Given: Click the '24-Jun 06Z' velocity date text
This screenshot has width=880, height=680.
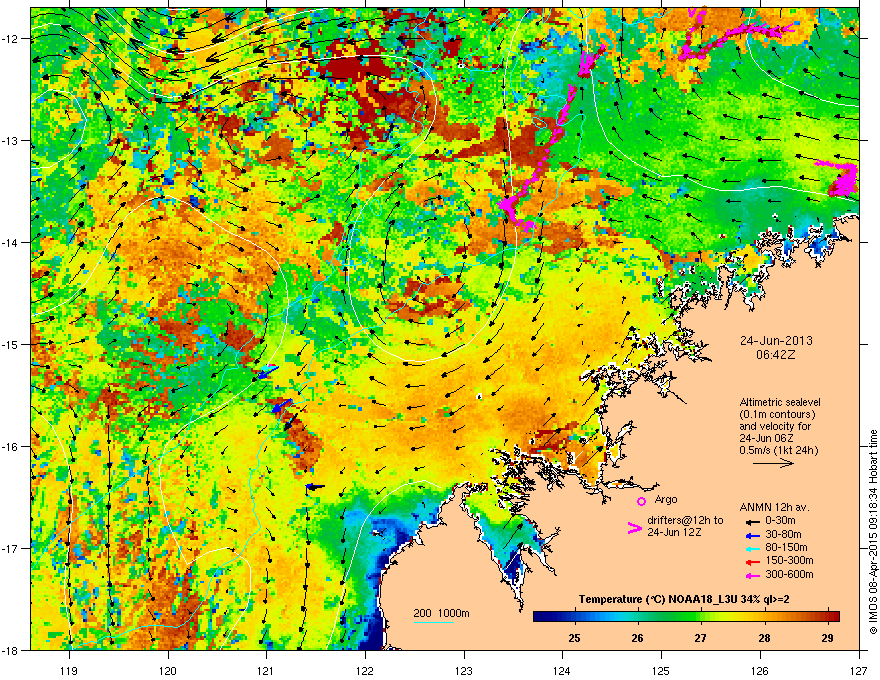Looking at the screenshot, I should [767, 439].
